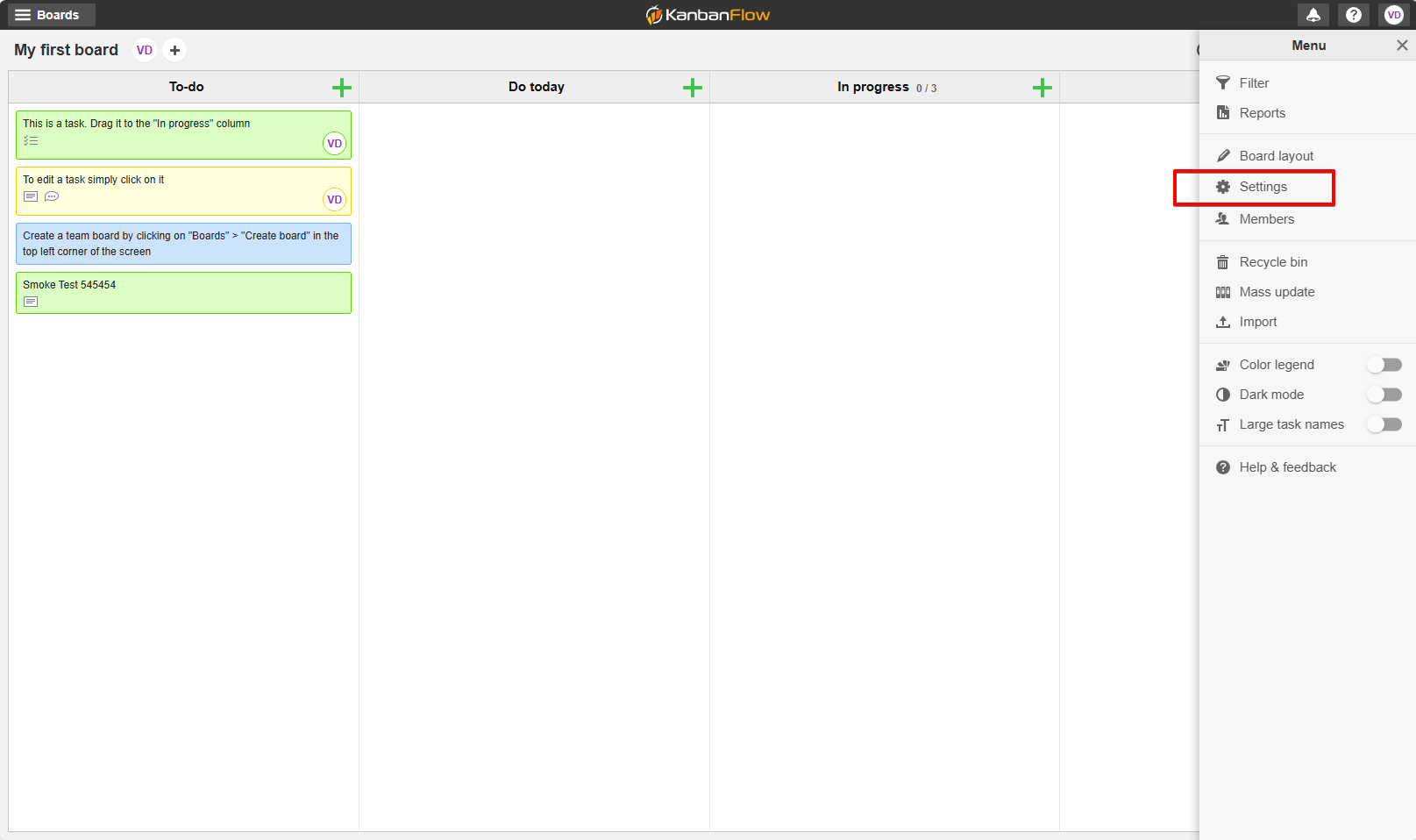Open the Smoke Test 545454 task card
The height and width of the screenshot is (840, 1416).
[183, 292]
